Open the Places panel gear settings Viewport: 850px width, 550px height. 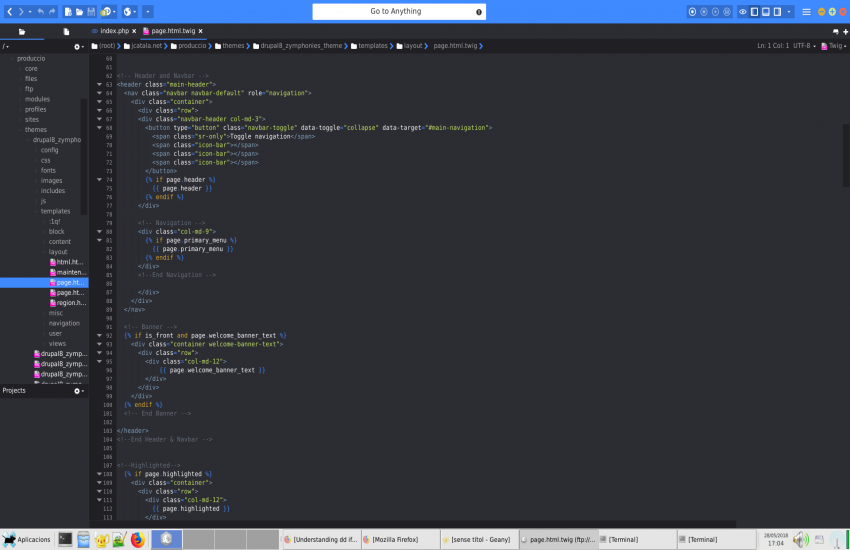point(79,47)
